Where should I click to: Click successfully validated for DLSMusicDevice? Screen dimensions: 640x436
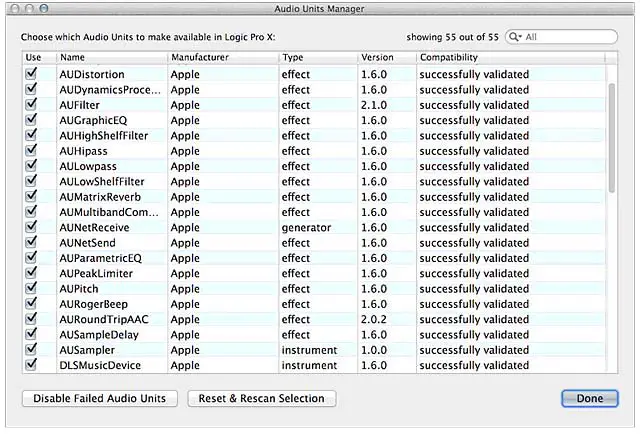(x=474, y=365)
